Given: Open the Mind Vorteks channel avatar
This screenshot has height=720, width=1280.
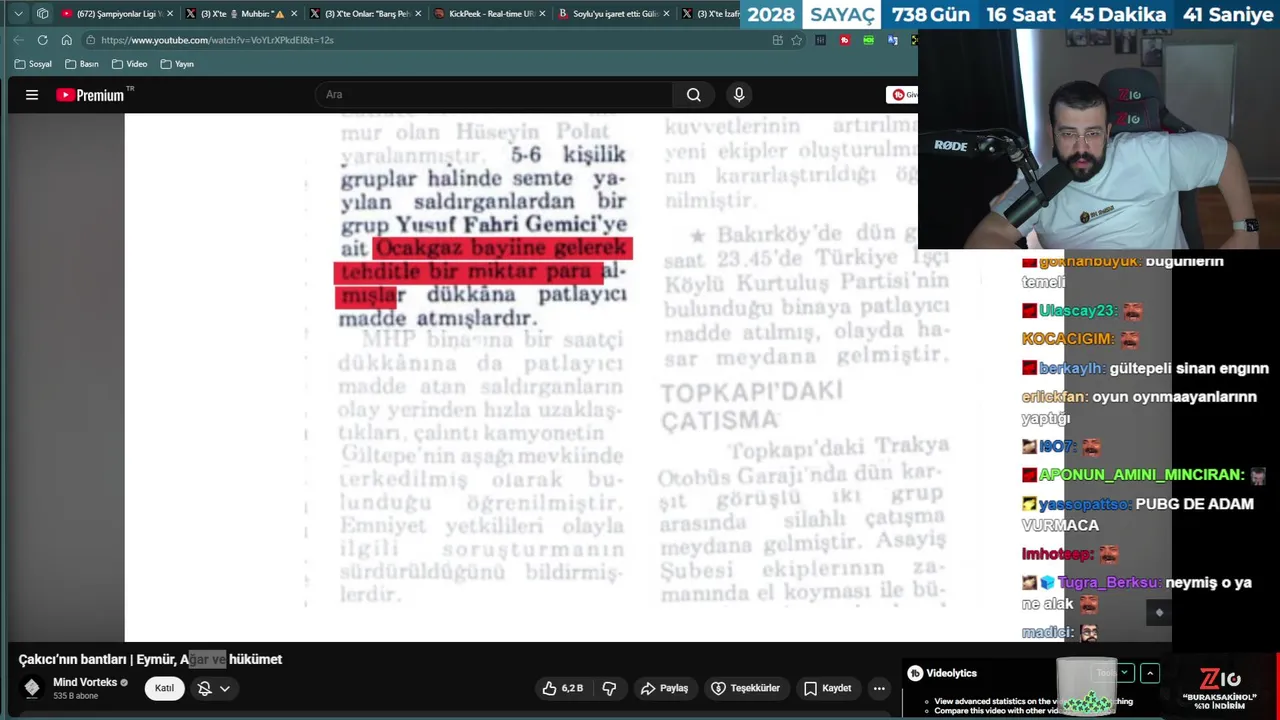Looking at the screenshot, I should point(32,688).
